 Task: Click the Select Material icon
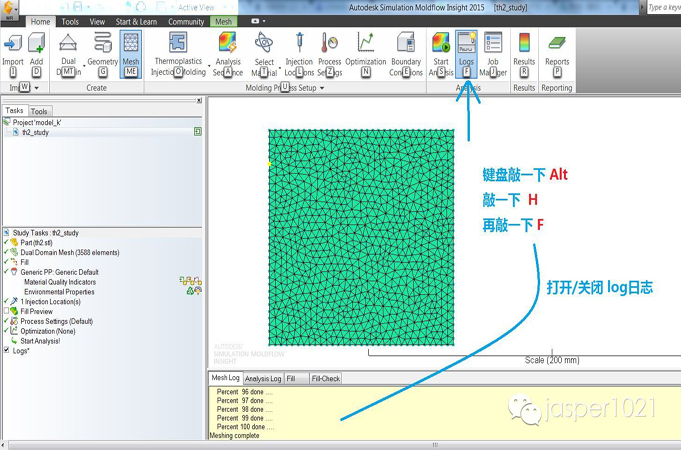[x=264, y=43]
